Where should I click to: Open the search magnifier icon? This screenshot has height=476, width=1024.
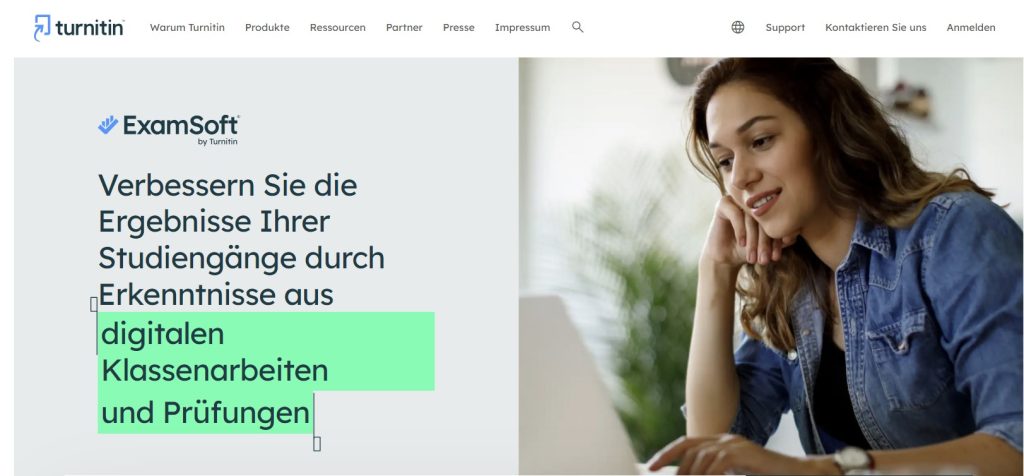(x=577, y=27)
